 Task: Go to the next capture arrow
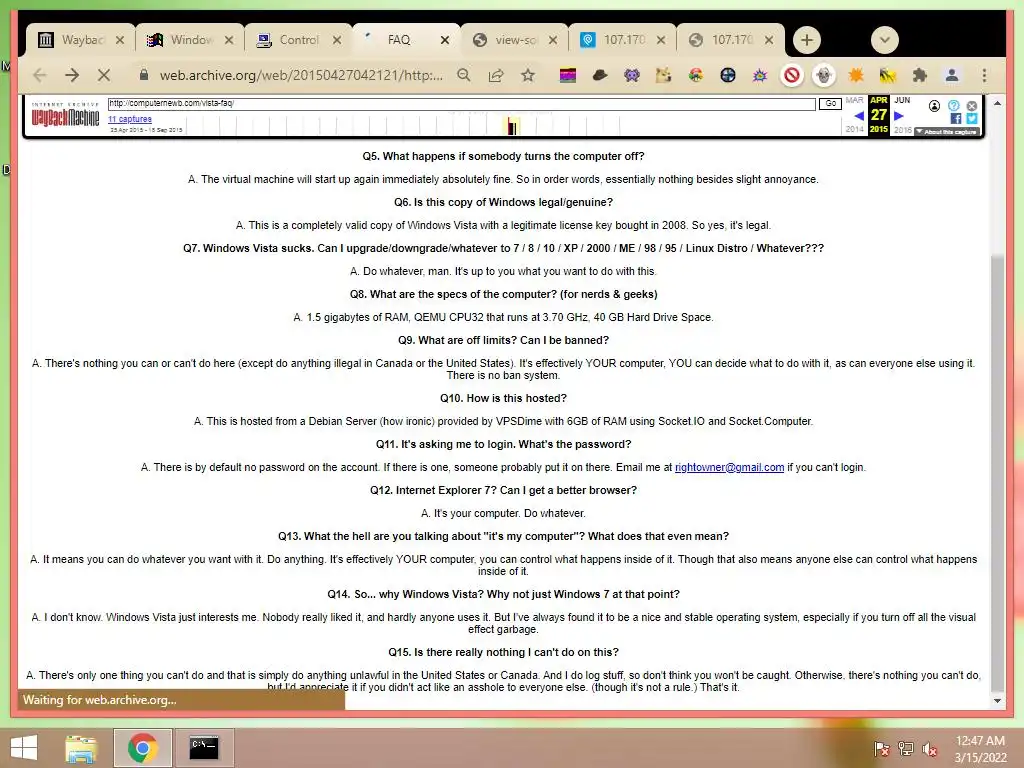(899, 116)
